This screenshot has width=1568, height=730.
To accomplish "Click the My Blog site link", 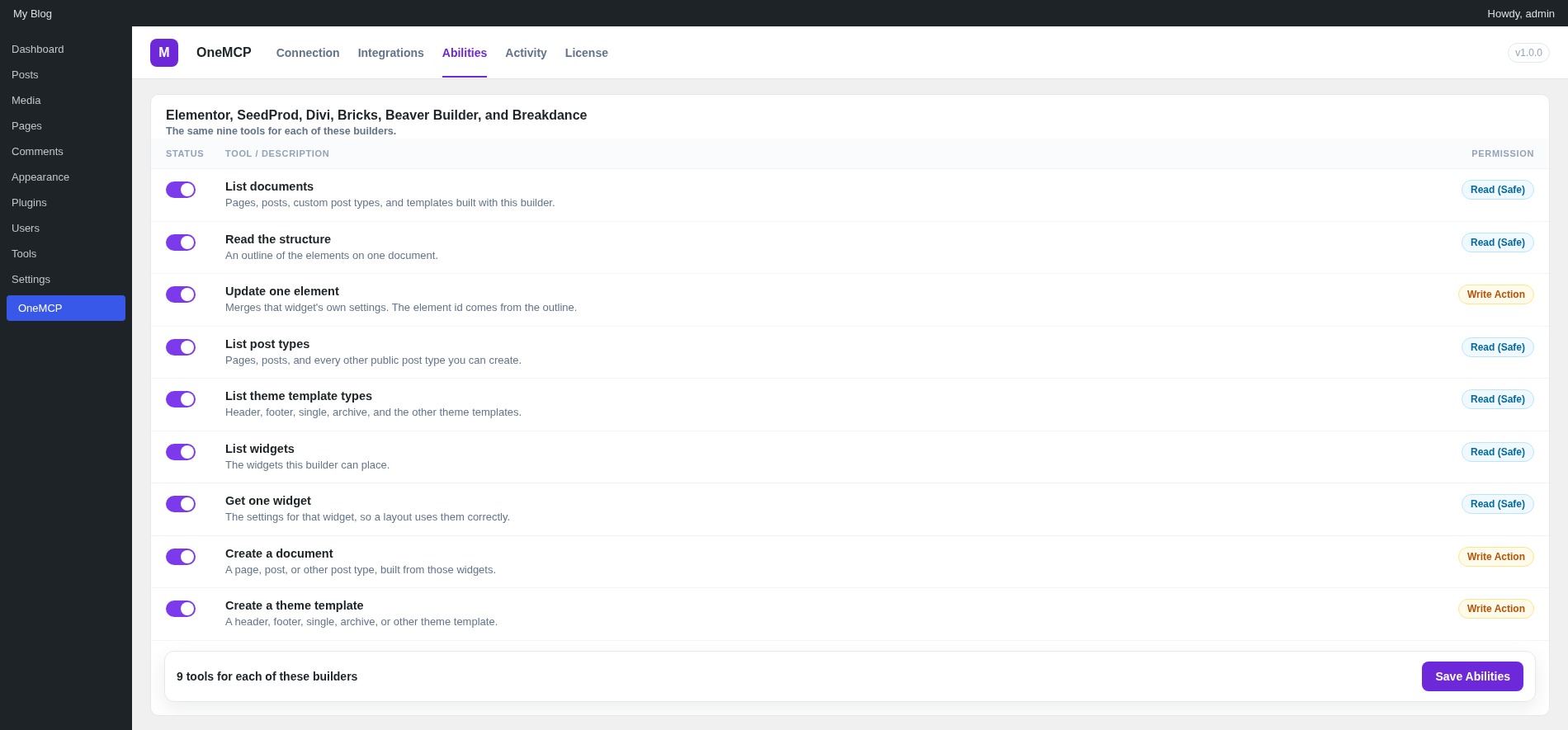I will pos(32,13).
